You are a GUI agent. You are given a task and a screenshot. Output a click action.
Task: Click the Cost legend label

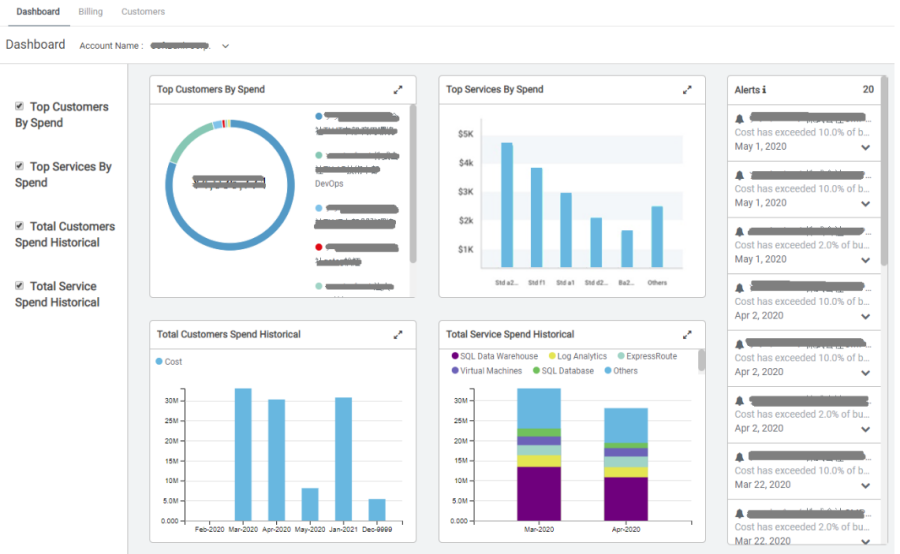174,362
